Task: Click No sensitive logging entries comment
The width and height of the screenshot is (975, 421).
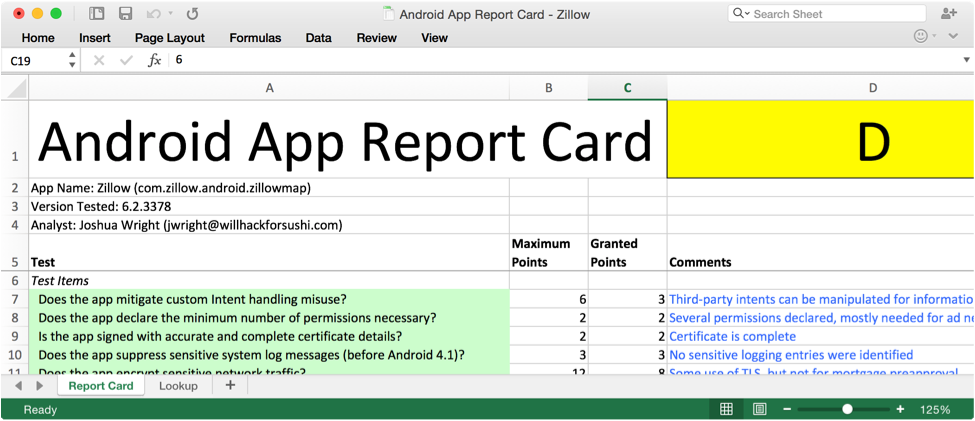Action: coord(791,355)
